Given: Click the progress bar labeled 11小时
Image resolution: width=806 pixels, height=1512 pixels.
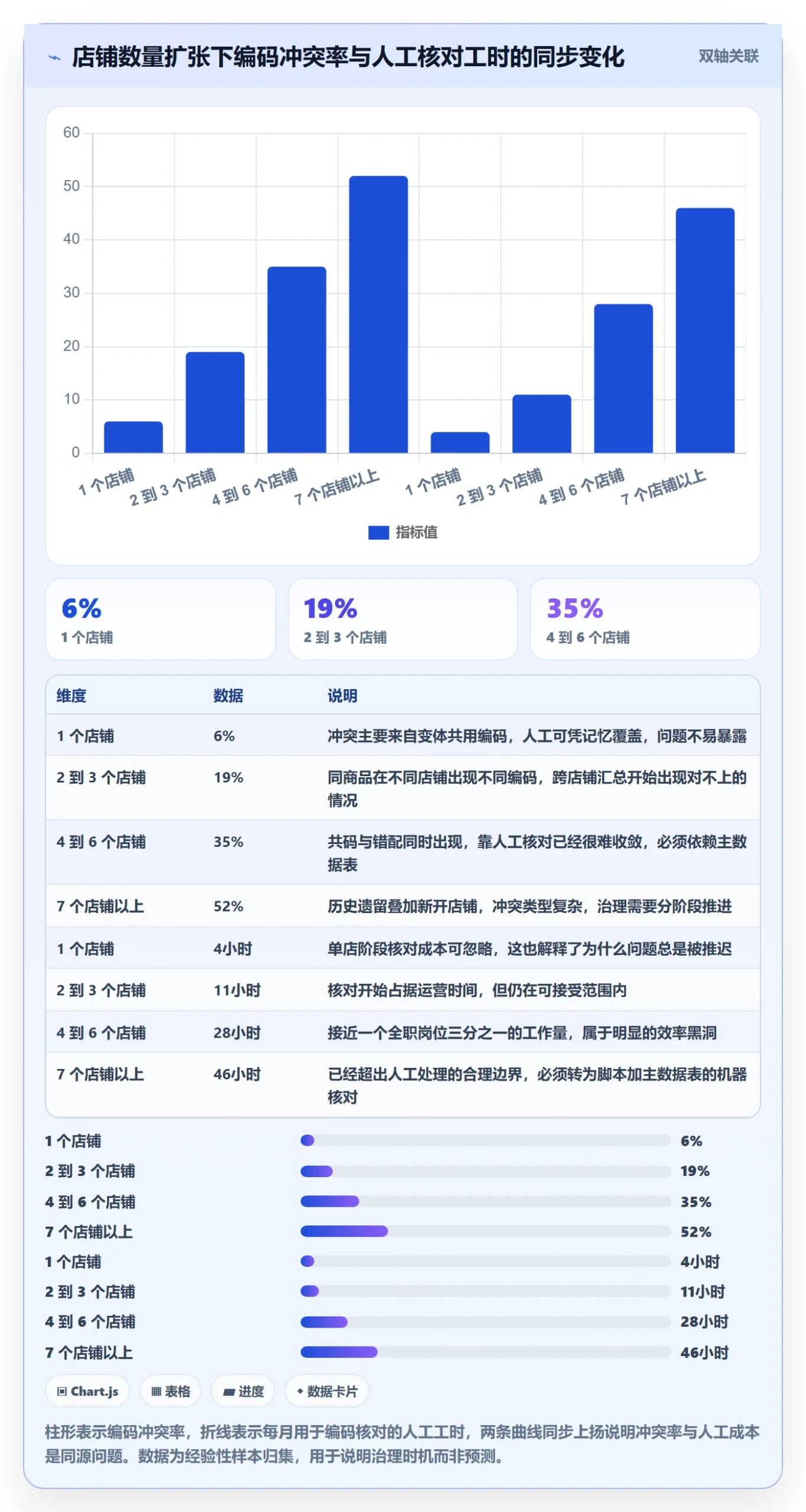Looking at the screenshot, I should click(485, 1291).
